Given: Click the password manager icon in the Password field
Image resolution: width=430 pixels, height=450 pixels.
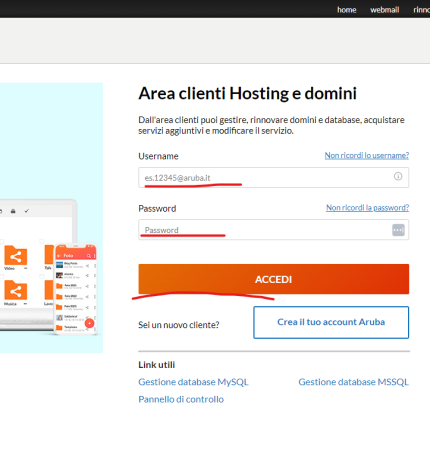Looking at the screenshot, I should tap(398, 230).
